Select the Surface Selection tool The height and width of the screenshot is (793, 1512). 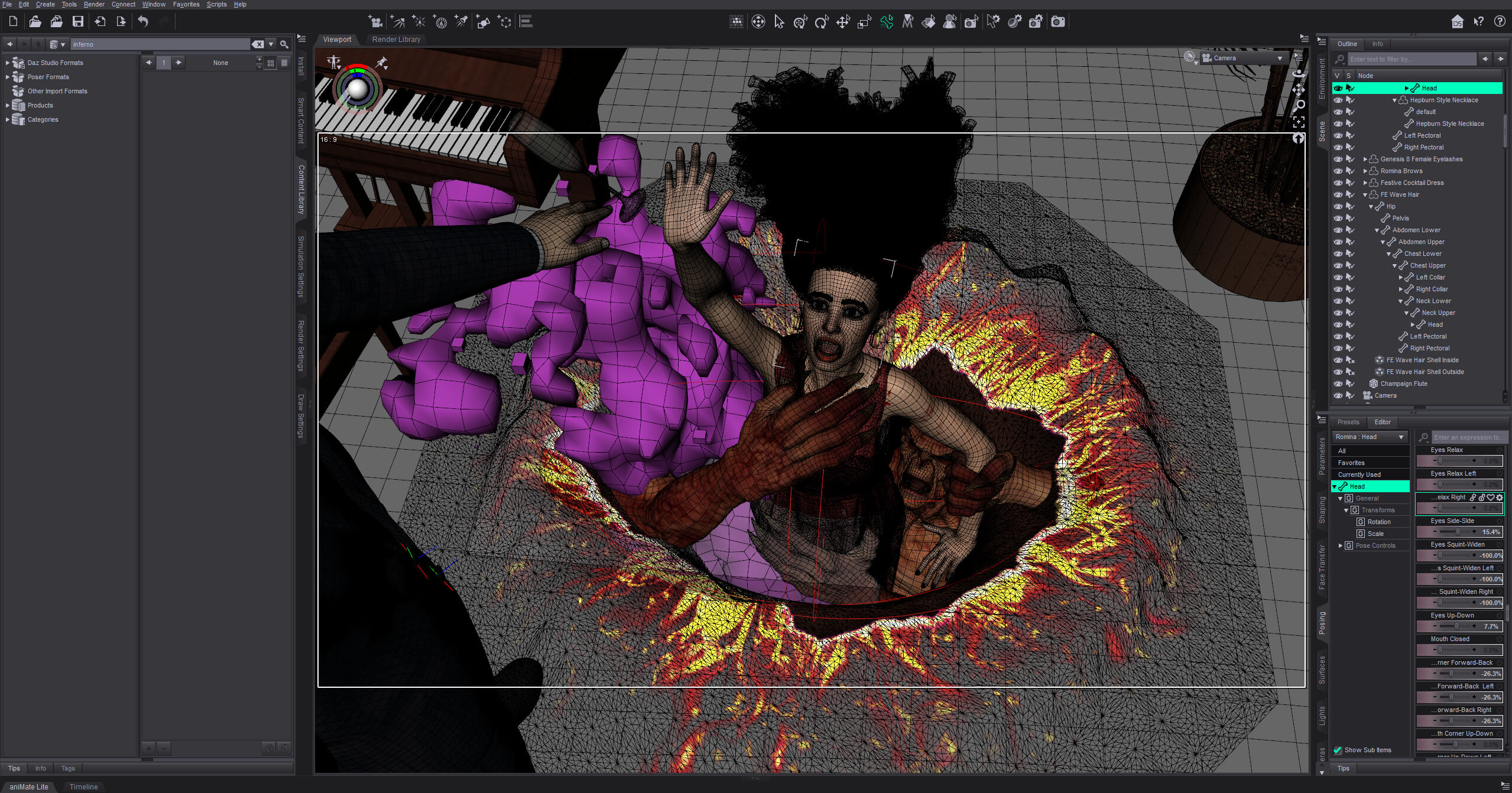tap(929, 22)
